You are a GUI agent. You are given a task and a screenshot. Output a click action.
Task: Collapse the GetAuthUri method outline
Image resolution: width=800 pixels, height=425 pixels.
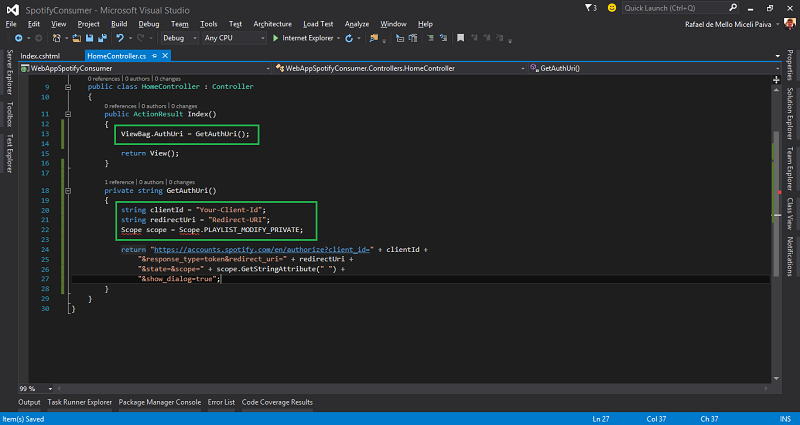[x=66, y=189]
